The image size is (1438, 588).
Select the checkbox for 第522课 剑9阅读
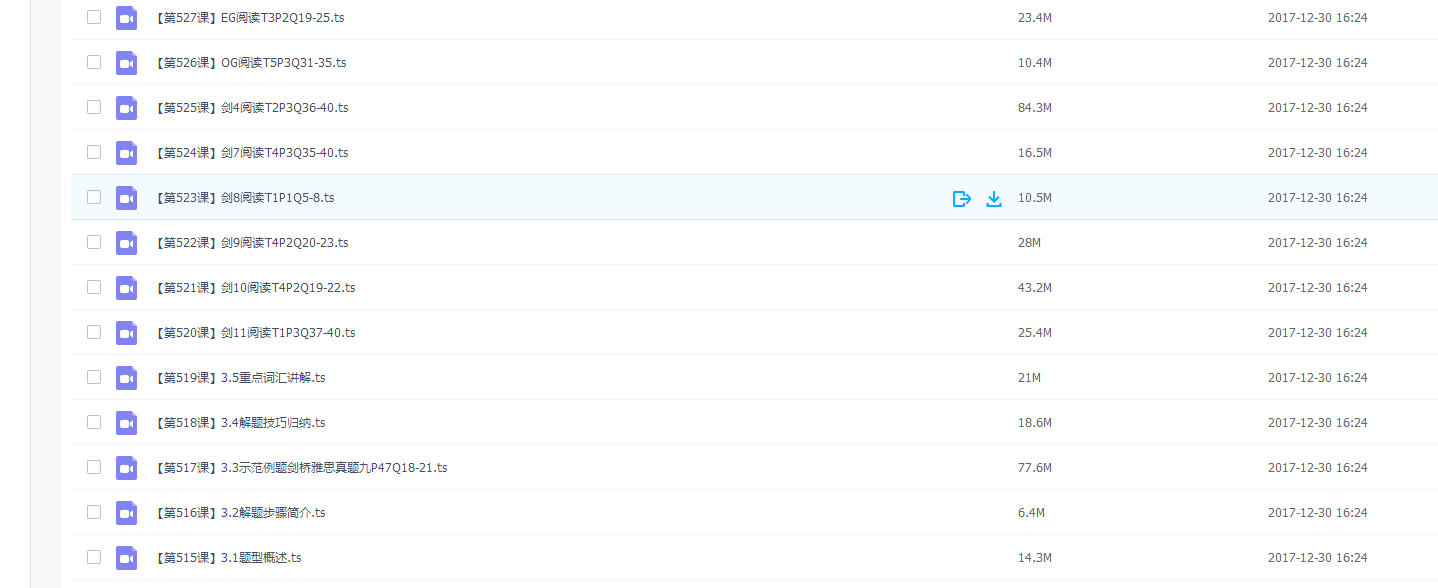coord(94,242)
